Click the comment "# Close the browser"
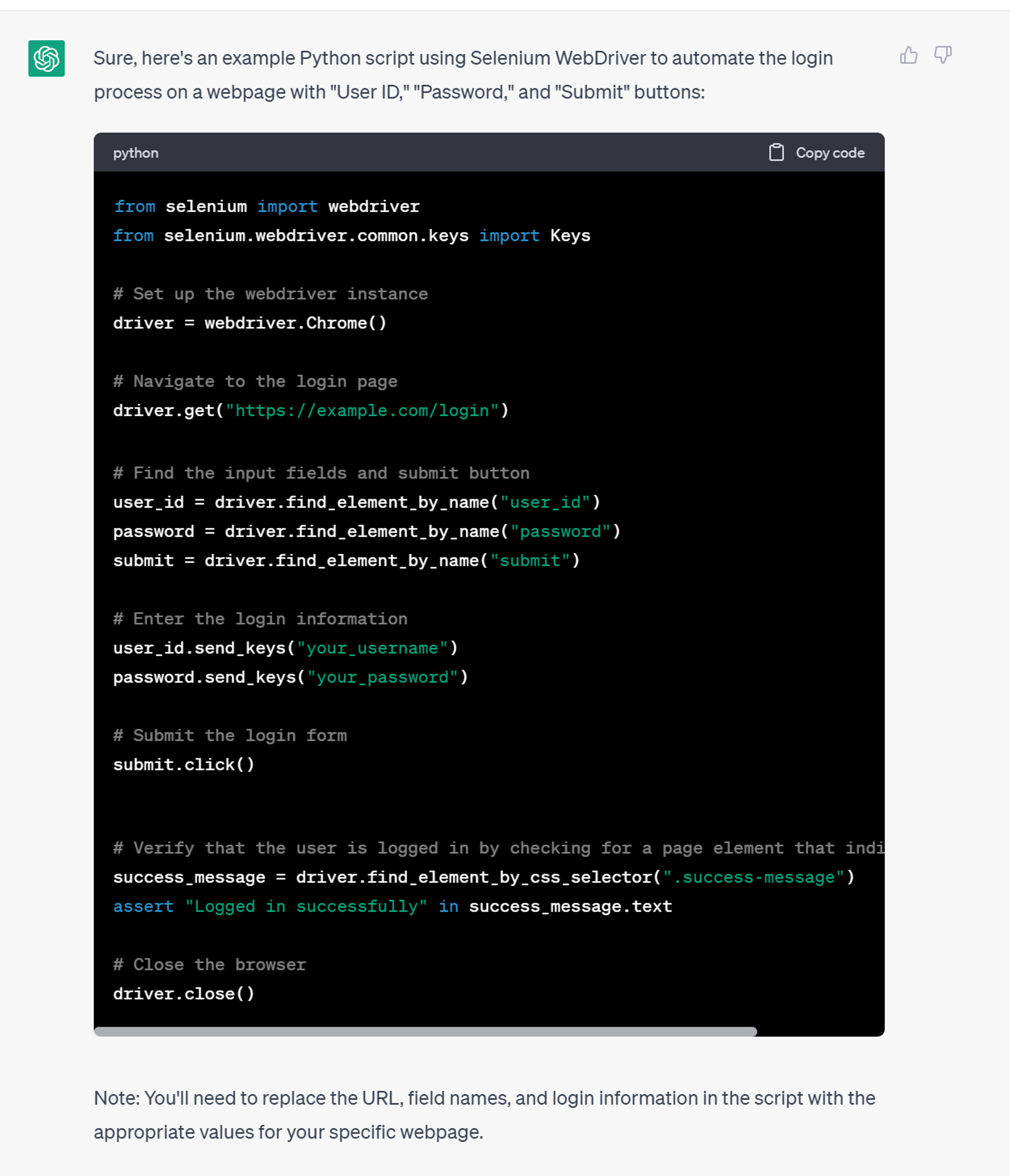The width and height of the screenshot is (1010, 1176). point(210,965)
